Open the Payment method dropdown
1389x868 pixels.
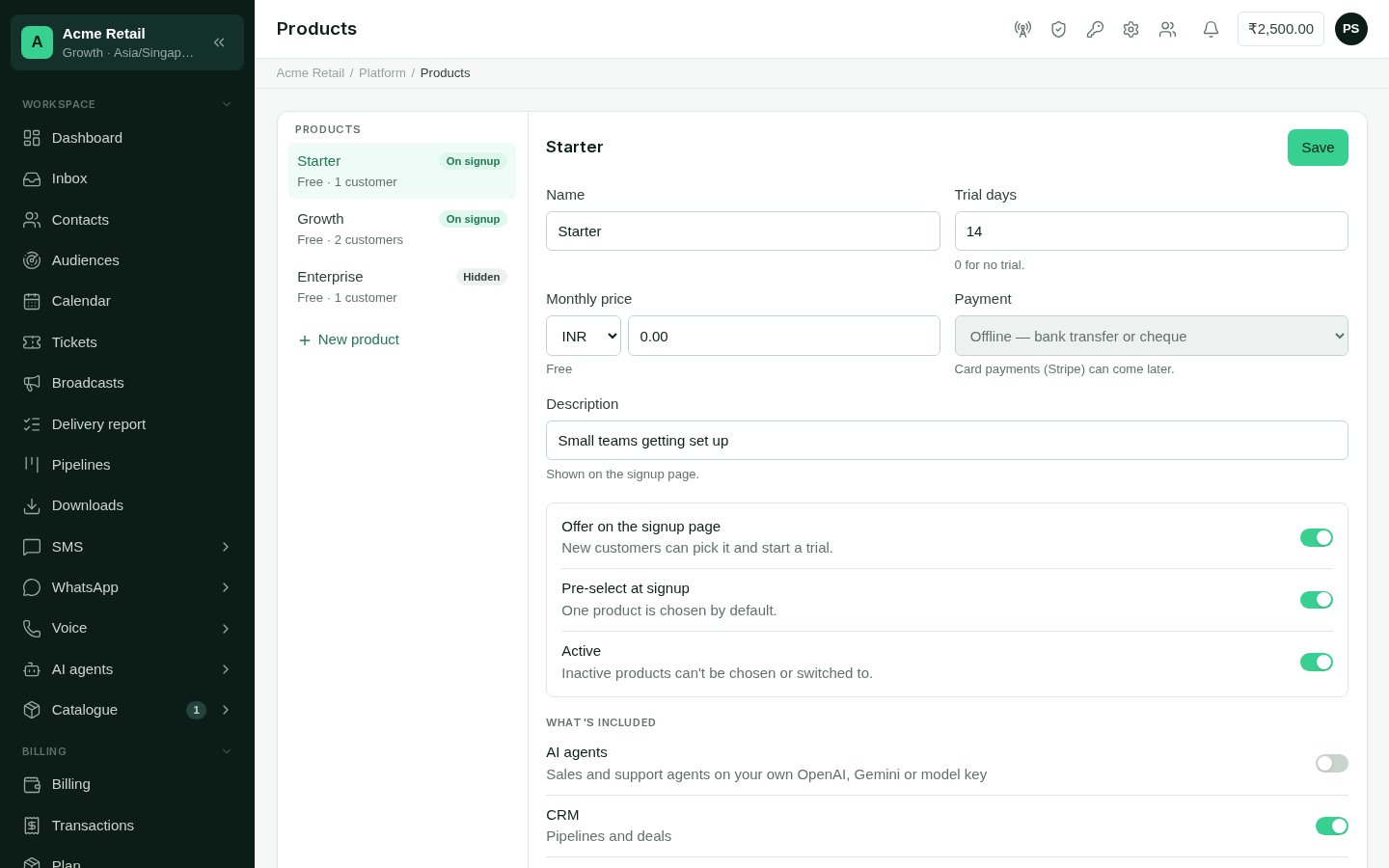tap(1151, 336)
